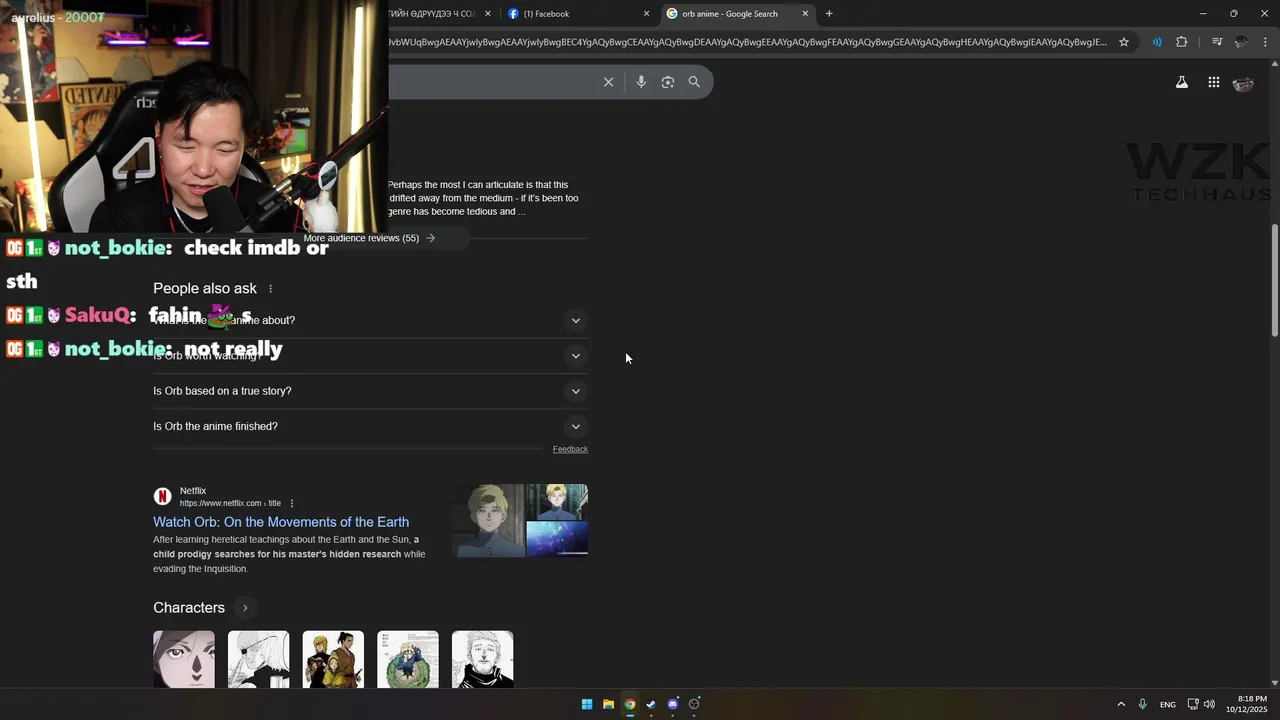Click the page vertical scrollbar thumb
Image resolution: width=1280 pixels, height=720 pixels.
1274,280
